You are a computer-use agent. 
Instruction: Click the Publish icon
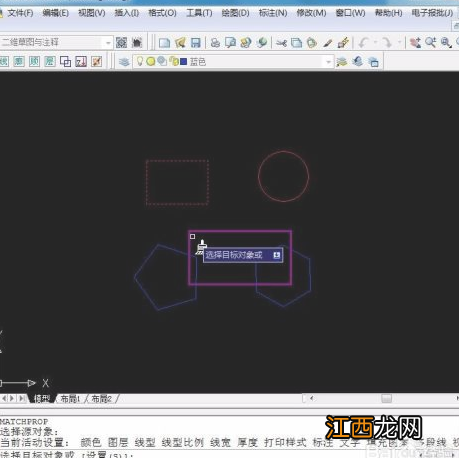tap(246, 43)
